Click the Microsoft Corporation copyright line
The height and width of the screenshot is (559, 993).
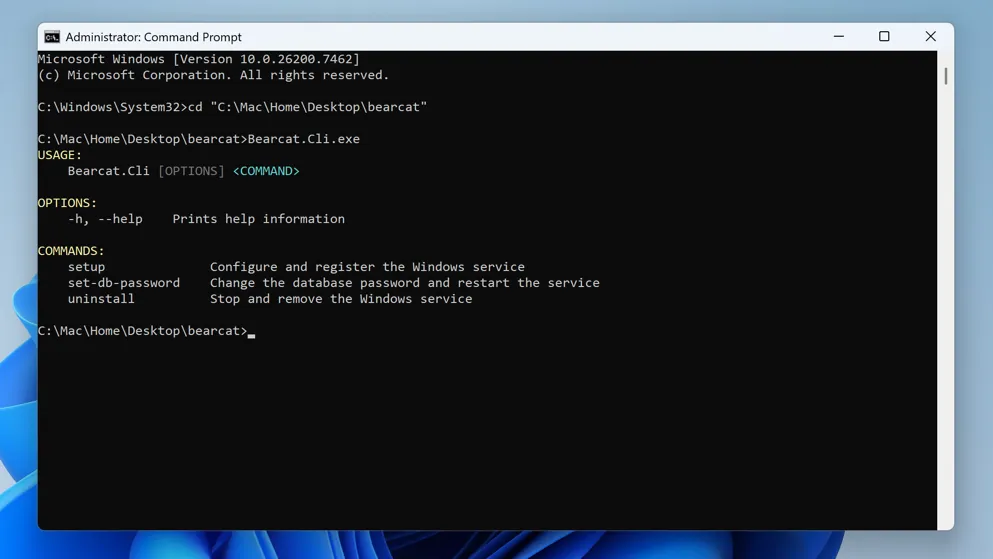[213, 75]
